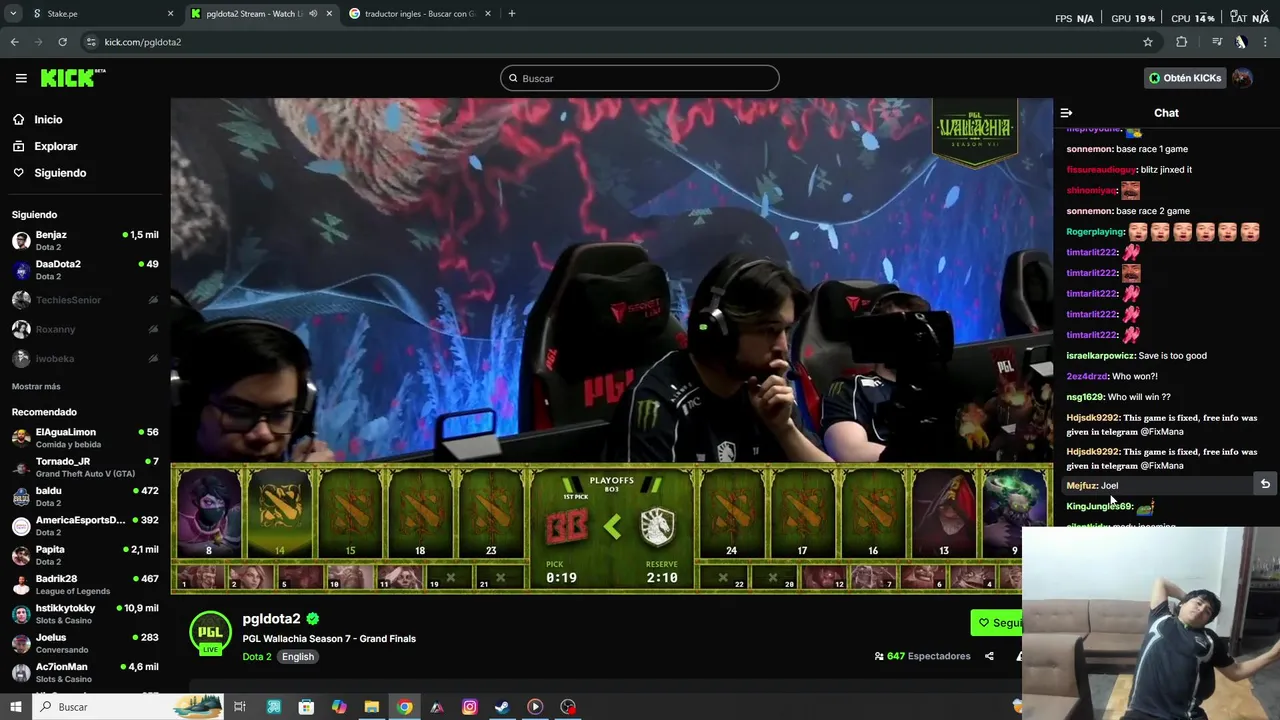Screen dimensions: 1280x720
Task: Click the share stream icon
Action: tap(989, 656)
